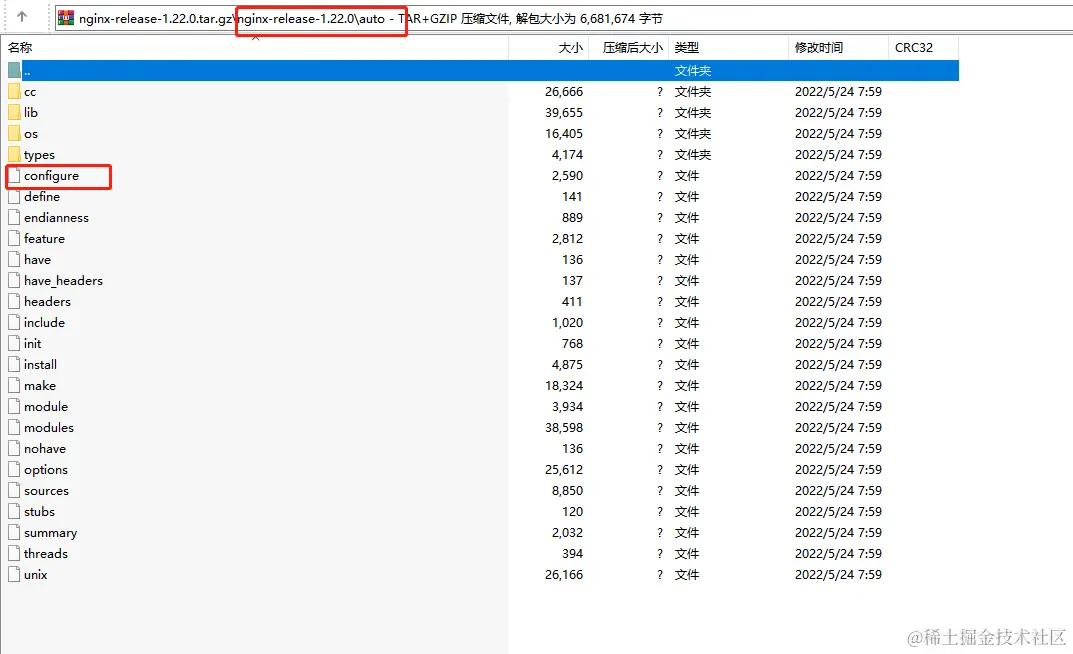Viewport: 1073px width, 654px height.
Task: Click the options file icon
Action: [x=14, y=469]
